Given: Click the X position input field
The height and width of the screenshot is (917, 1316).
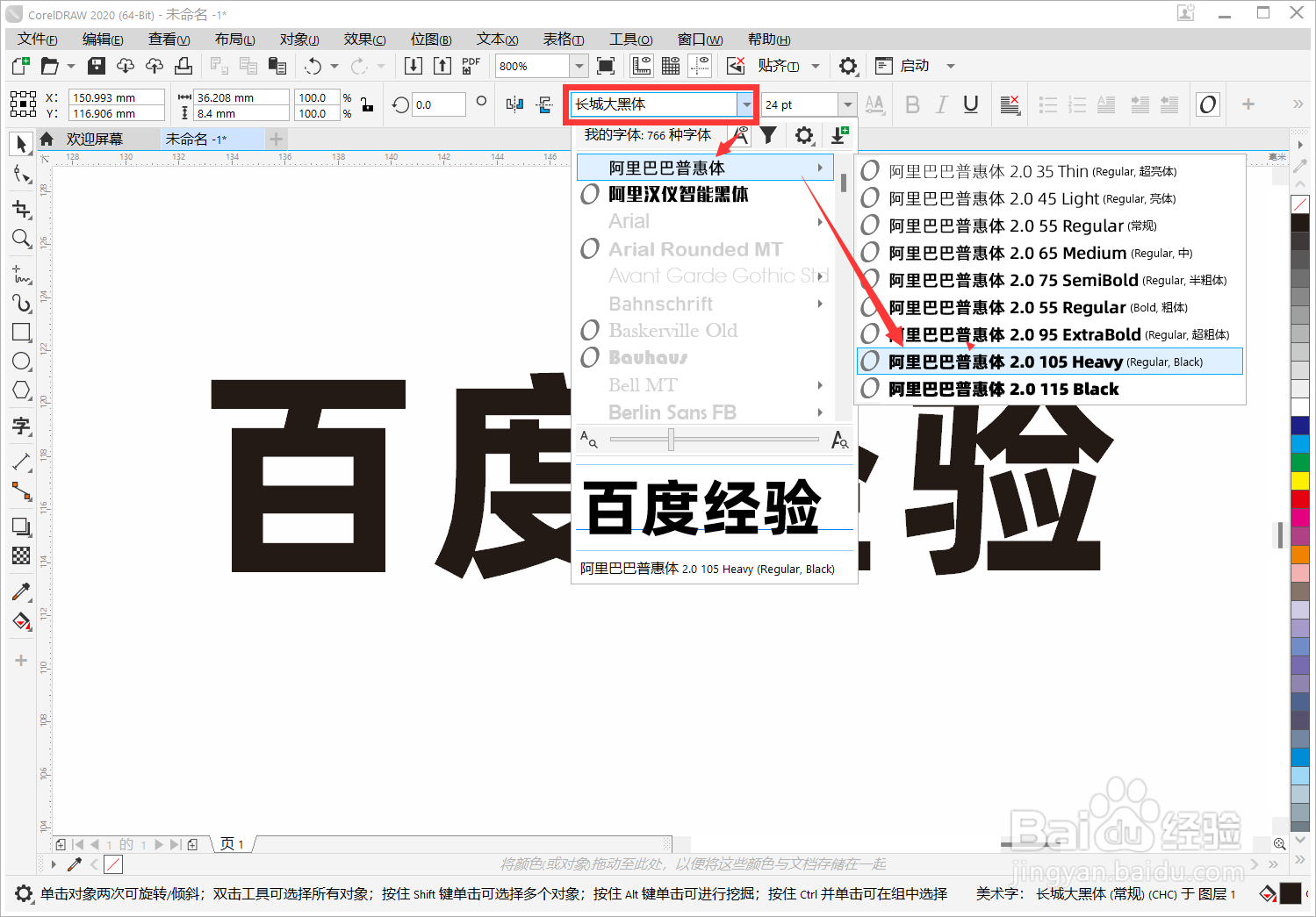Looking at the screenshot, I should (117, 97).
